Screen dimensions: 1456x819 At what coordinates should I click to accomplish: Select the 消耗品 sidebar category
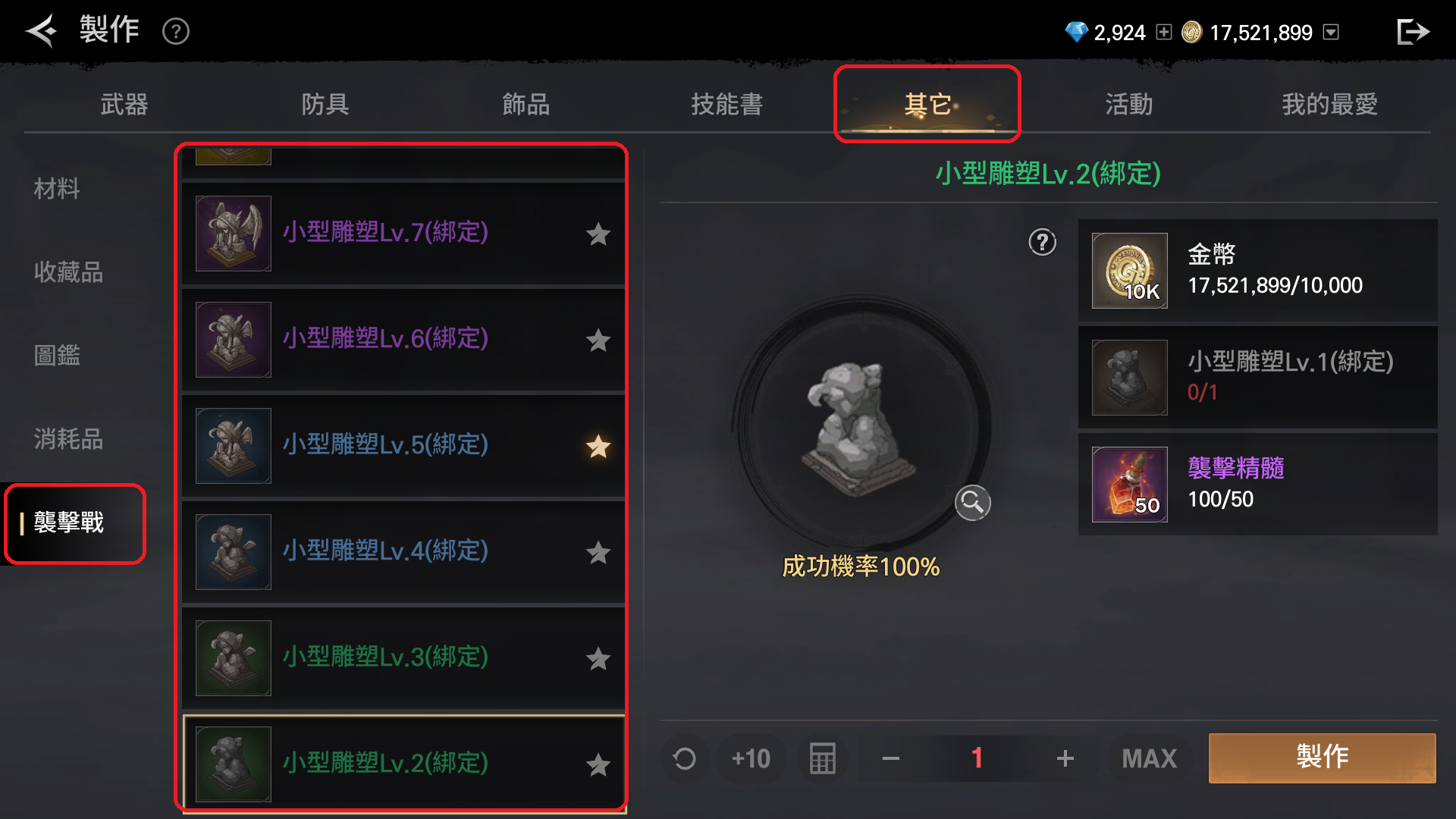pos(69,439)
